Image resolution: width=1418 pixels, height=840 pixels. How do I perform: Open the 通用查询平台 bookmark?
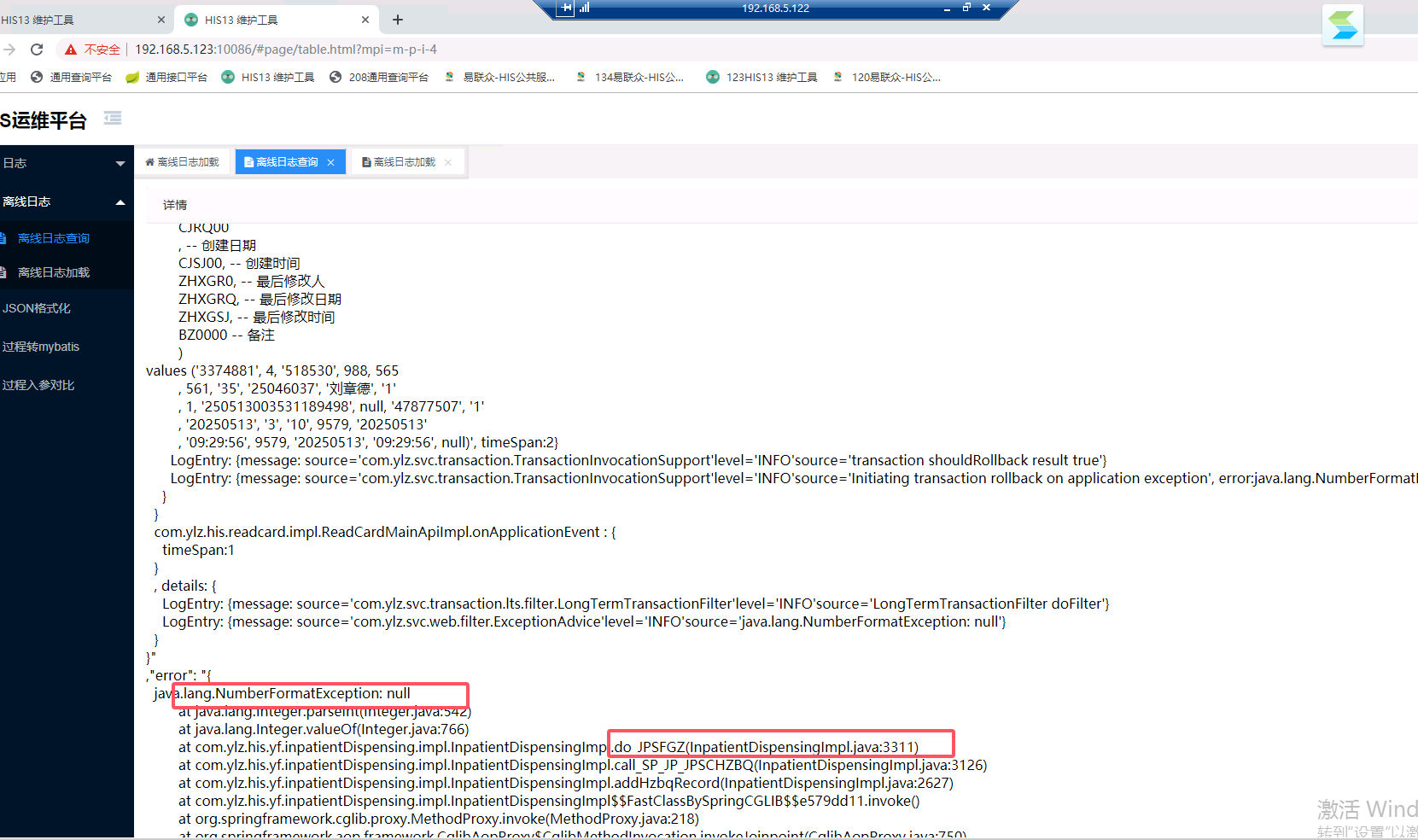(x=71, y=77)
